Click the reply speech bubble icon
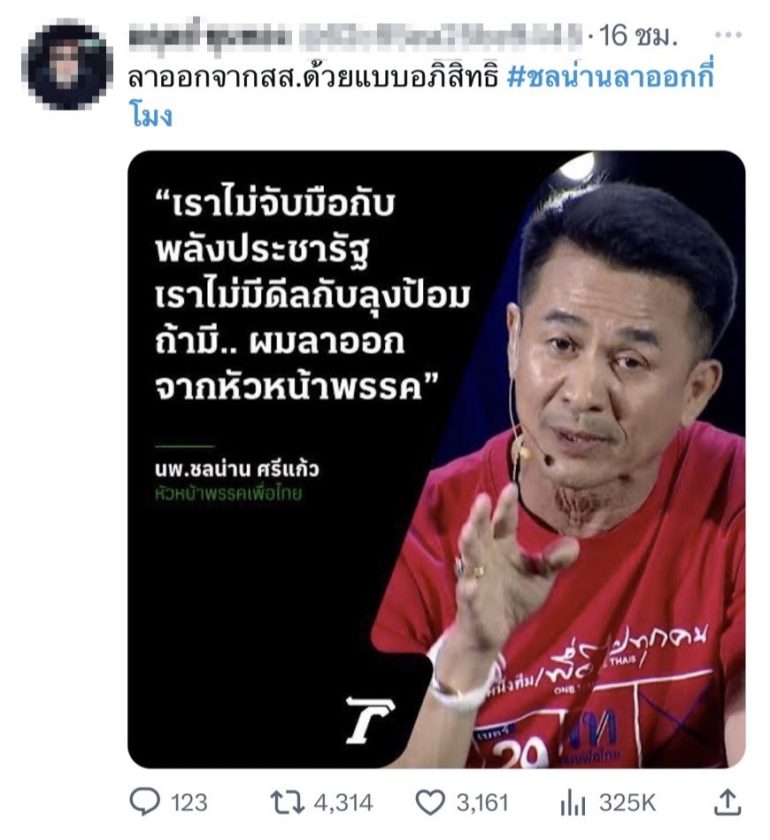 (x=145, y=801)
